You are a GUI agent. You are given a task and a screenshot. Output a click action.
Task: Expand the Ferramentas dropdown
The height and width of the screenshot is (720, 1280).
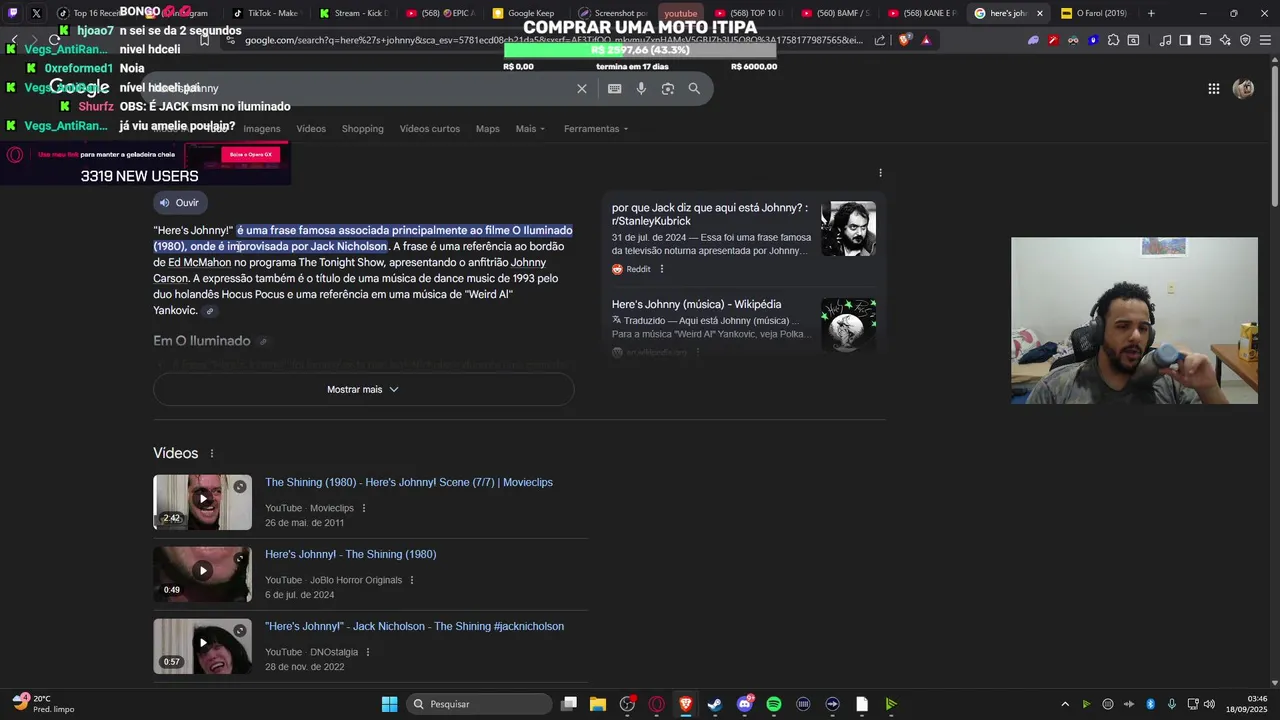[x=596, y=129]
